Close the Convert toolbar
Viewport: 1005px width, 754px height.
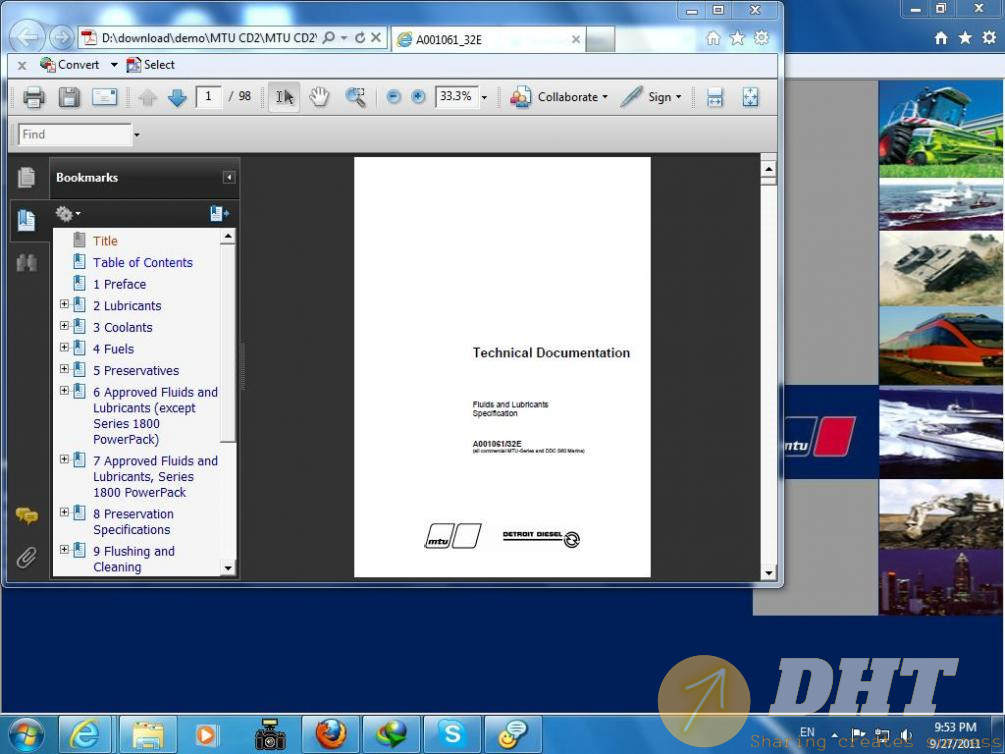point(22,65)
